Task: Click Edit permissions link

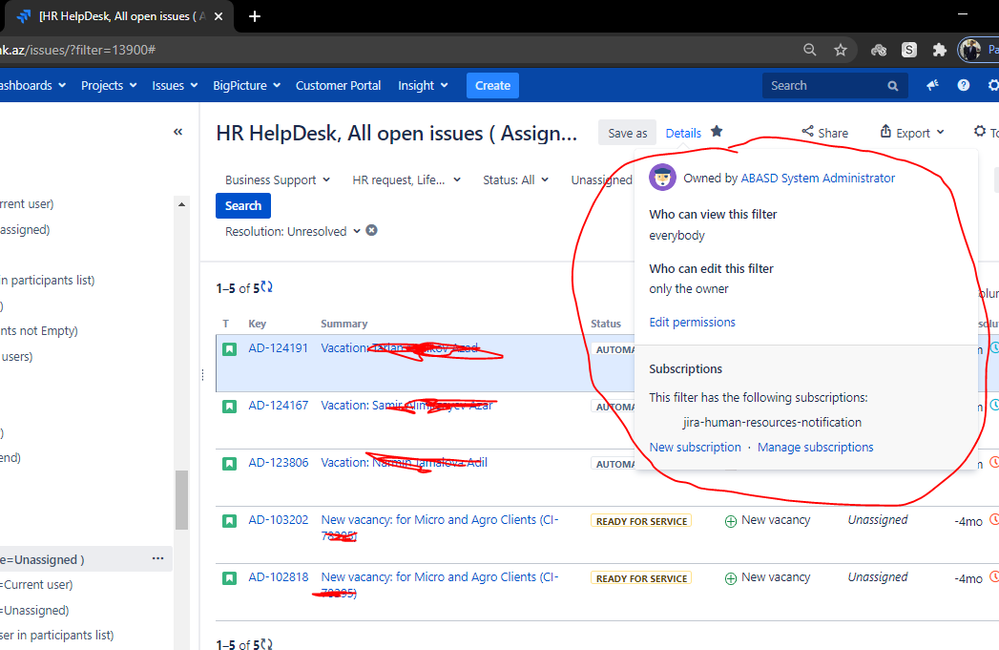Action: (692, 322)
